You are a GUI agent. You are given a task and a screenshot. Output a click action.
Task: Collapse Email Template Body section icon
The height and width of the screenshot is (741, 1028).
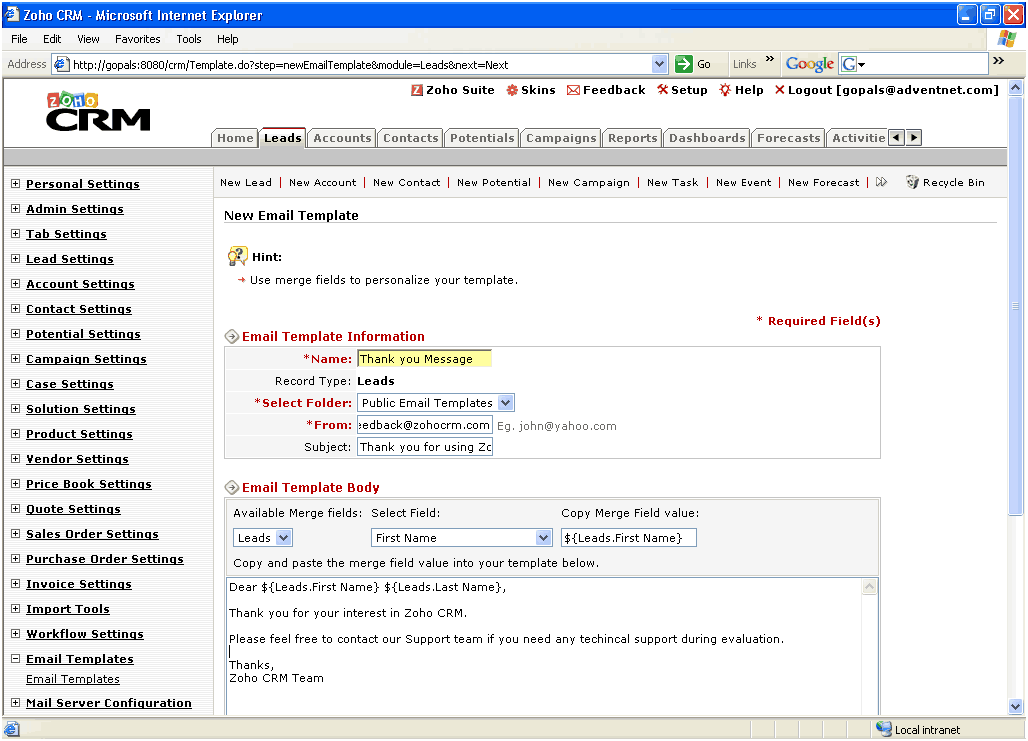point(231,488)
